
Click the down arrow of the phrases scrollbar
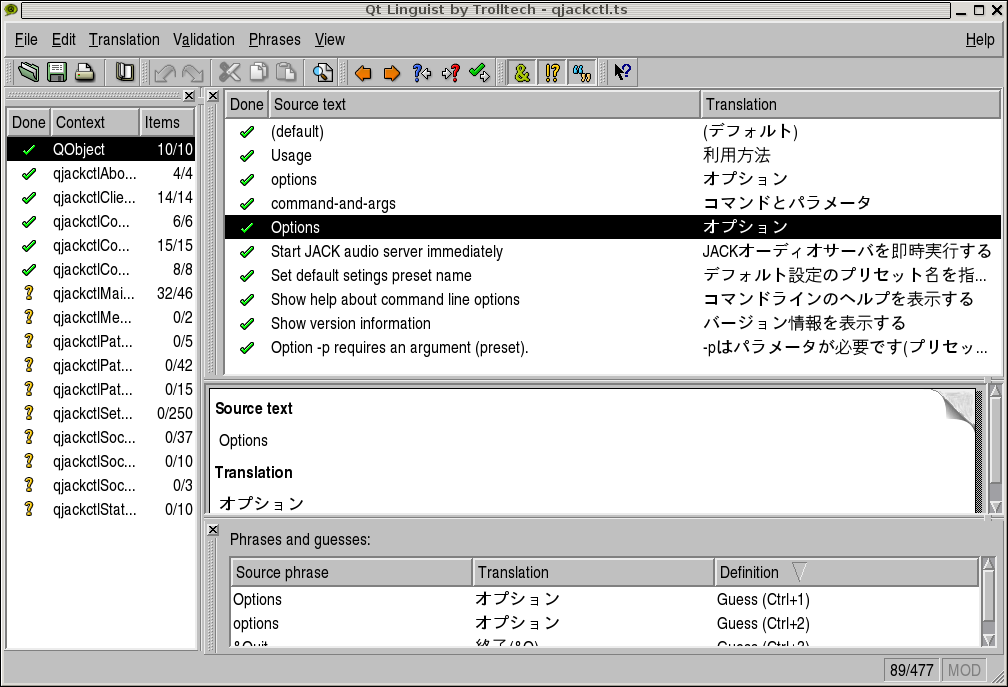[x=989, y=639]
